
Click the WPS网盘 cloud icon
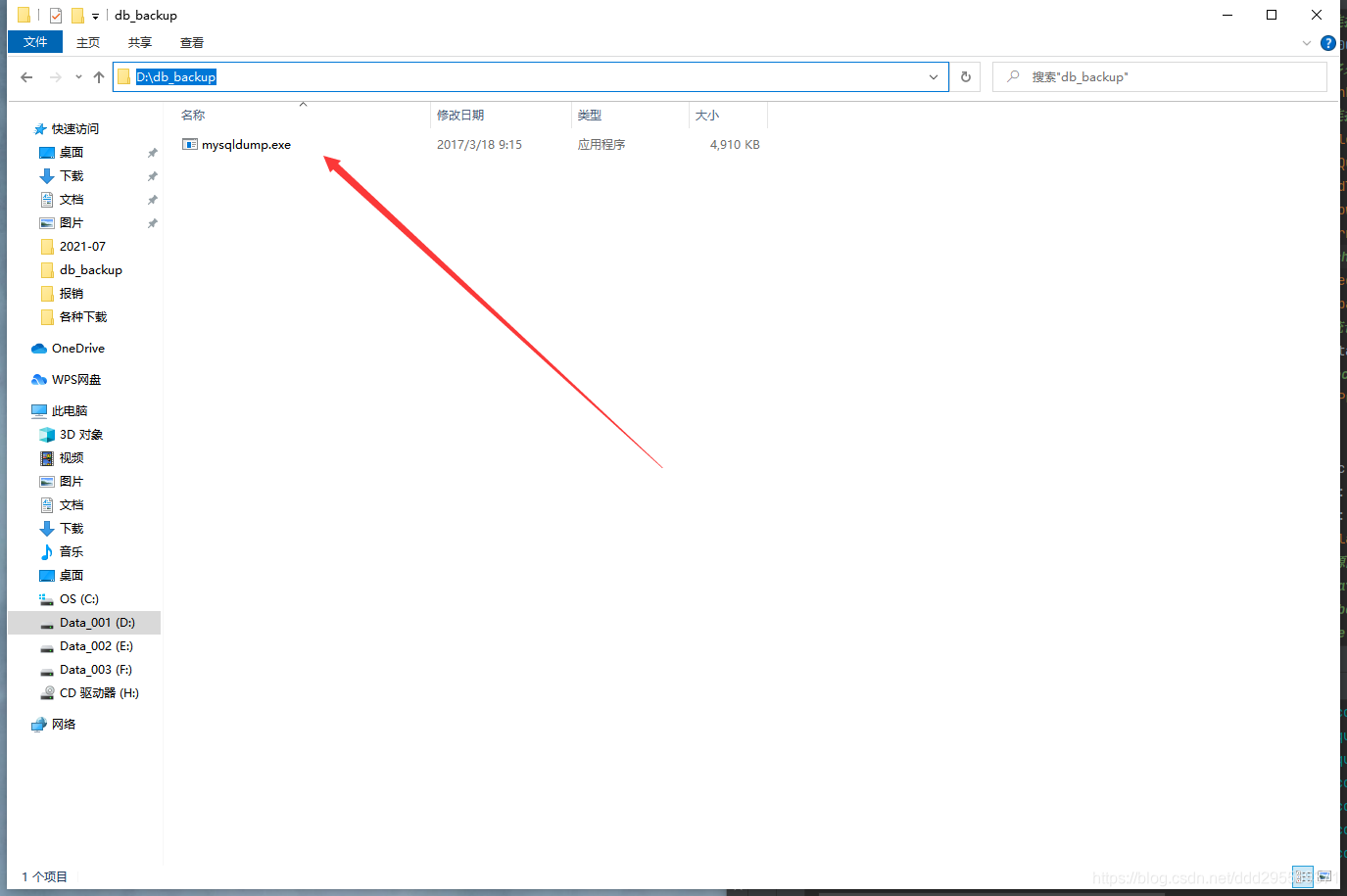[39, 380]
